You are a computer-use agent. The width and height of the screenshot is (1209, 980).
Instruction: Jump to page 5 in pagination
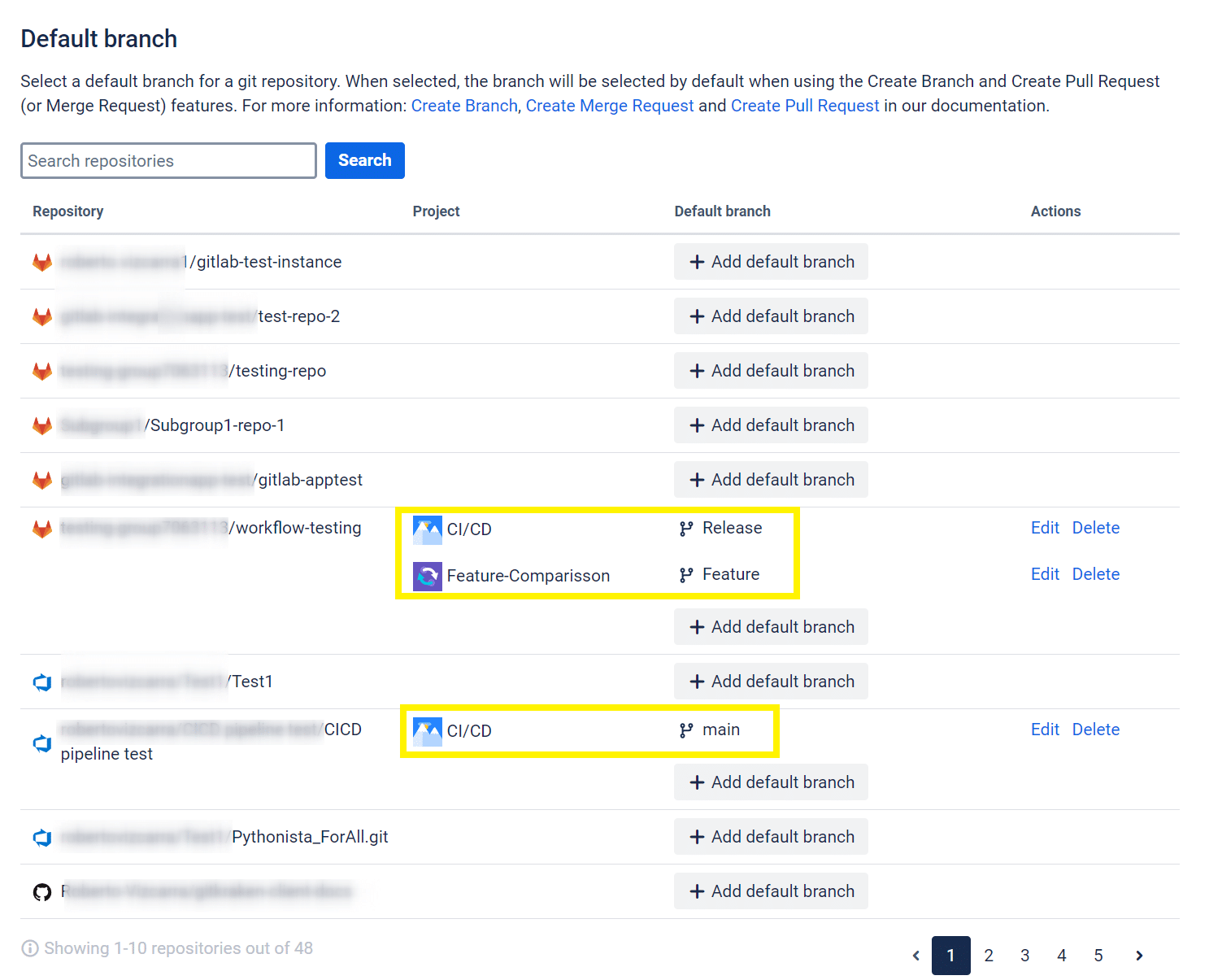[1098, 956]
